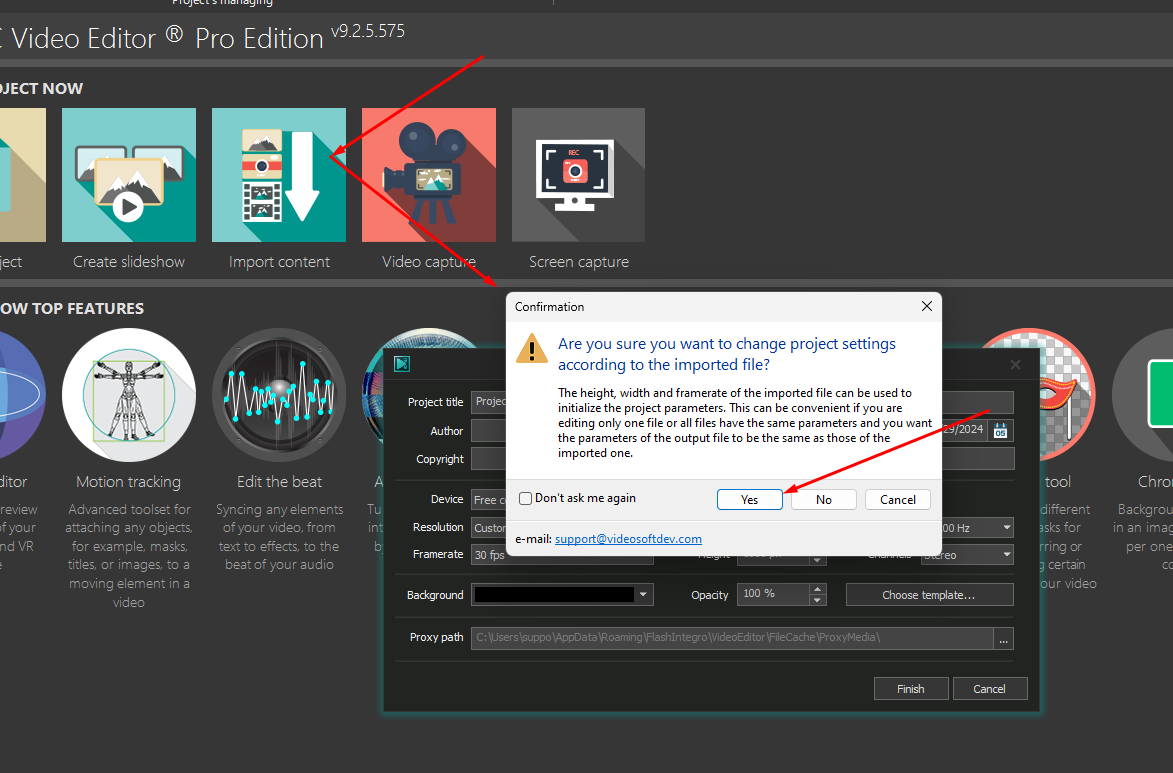The width and height of the screenshot is (1173, 773).
Task: Click into the Opacity value field
Action: tap(773, 594)
